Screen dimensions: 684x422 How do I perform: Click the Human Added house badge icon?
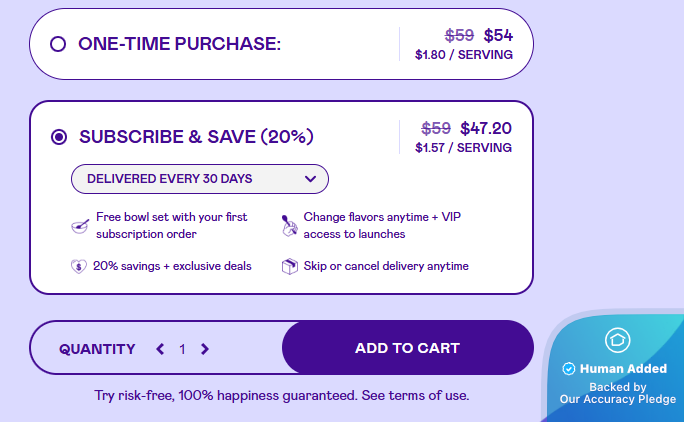[x=617, y=340]
